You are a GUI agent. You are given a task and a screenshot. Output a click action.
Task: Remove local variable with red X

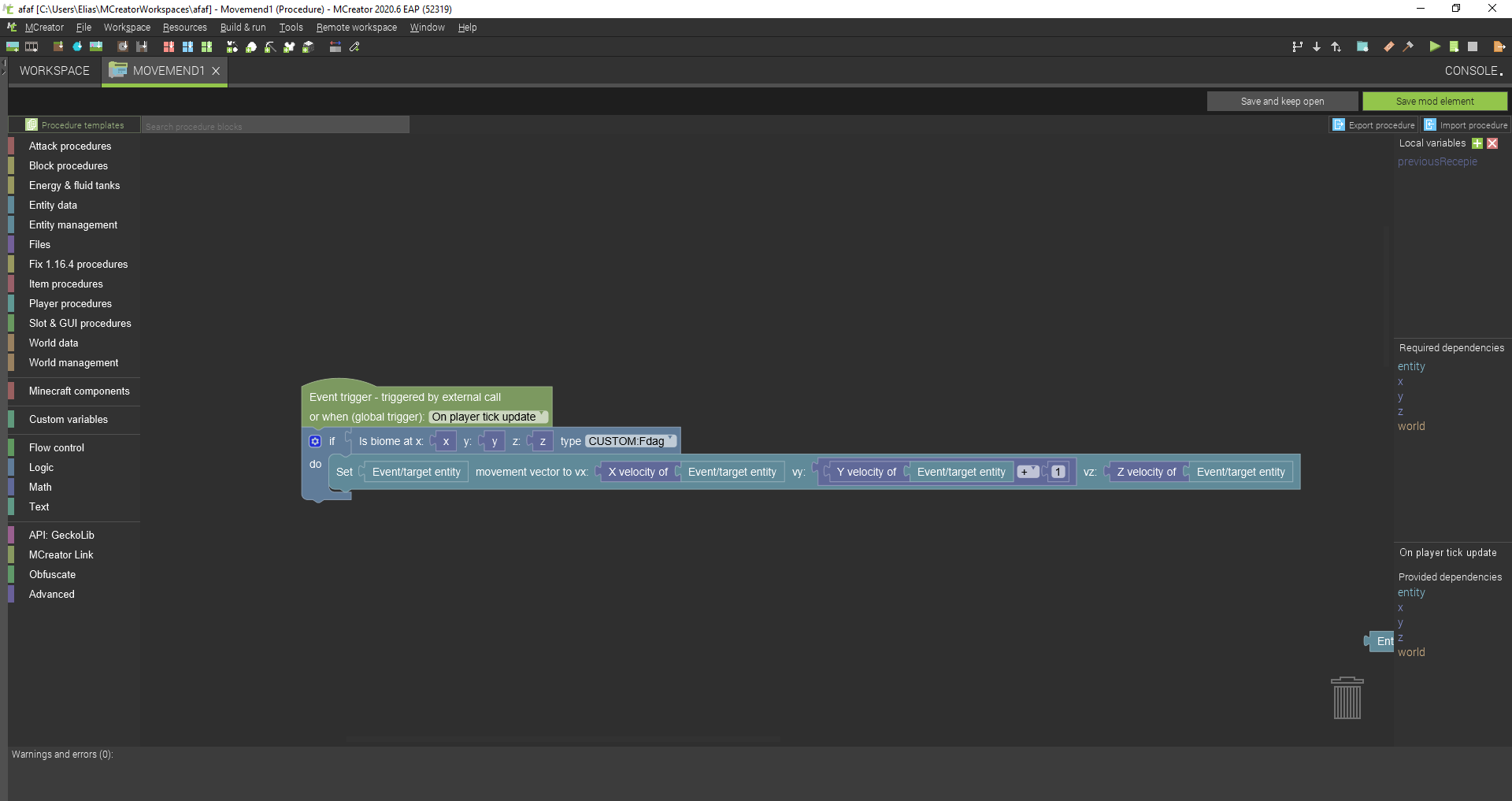1492,143
